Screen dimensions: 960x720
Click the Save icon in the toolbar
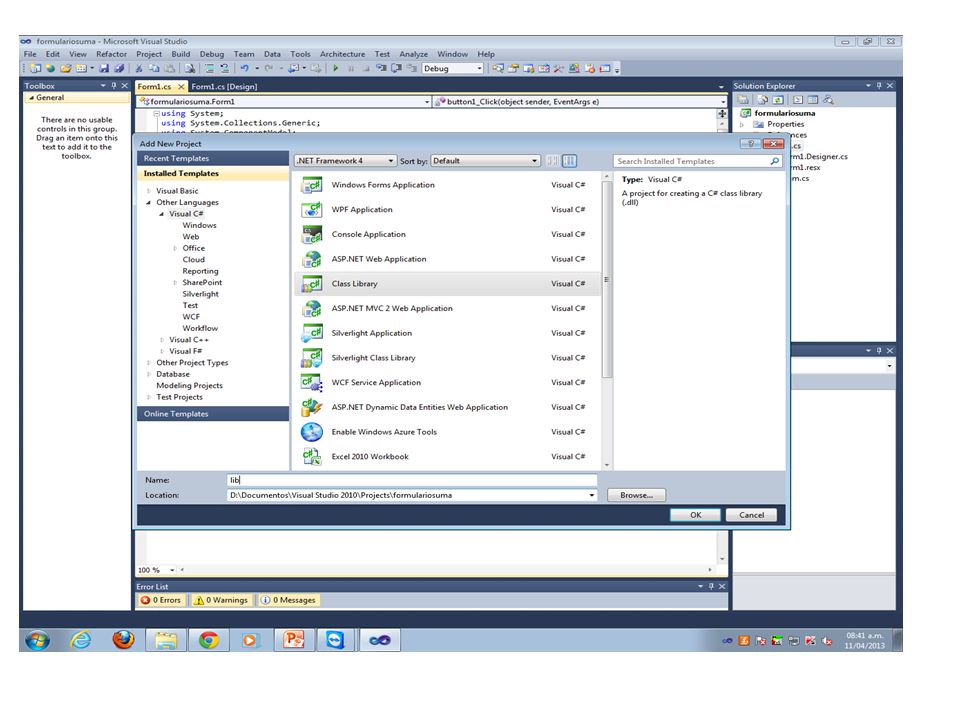[x=103, y=69]
